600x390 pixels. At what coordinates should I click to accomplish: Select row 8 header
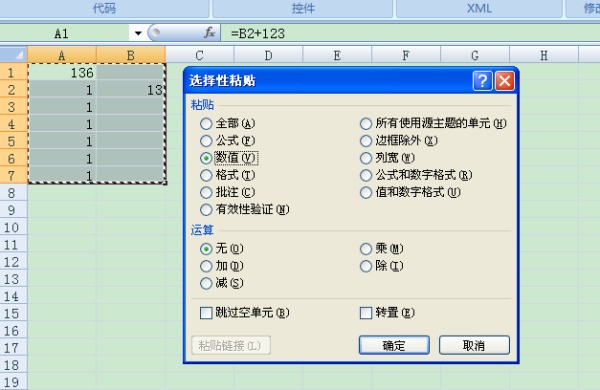click(x=13, y=193)
